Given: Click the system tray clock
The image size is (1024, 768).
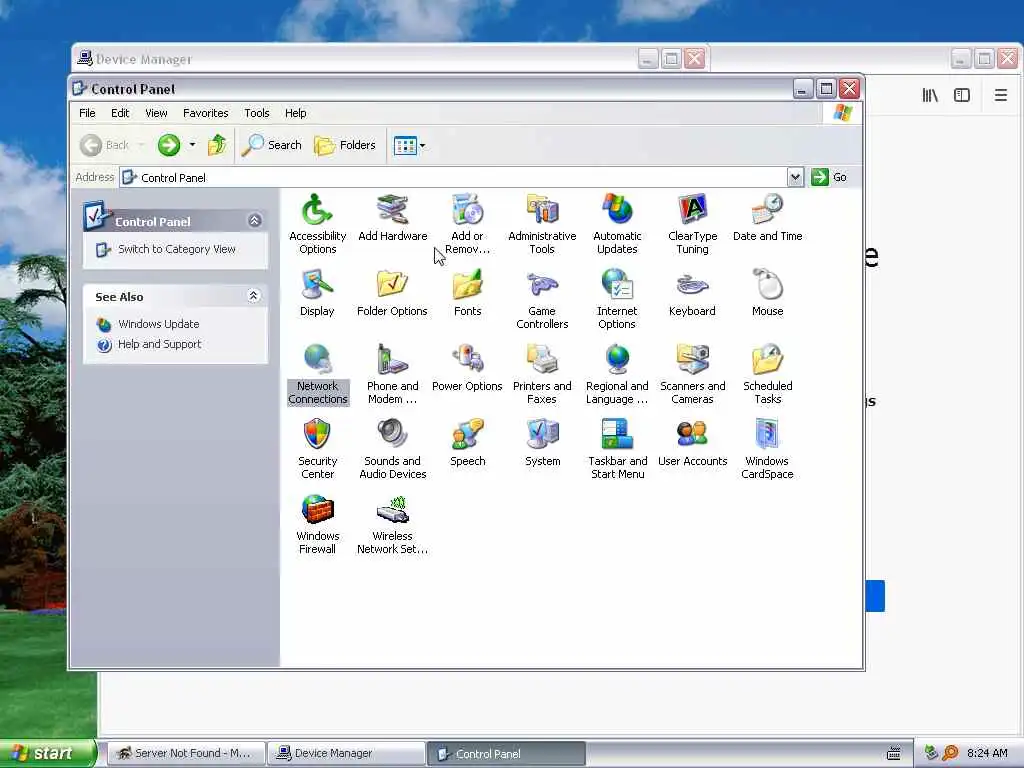Looking at the screenshot, I should (x=987, y=754).
